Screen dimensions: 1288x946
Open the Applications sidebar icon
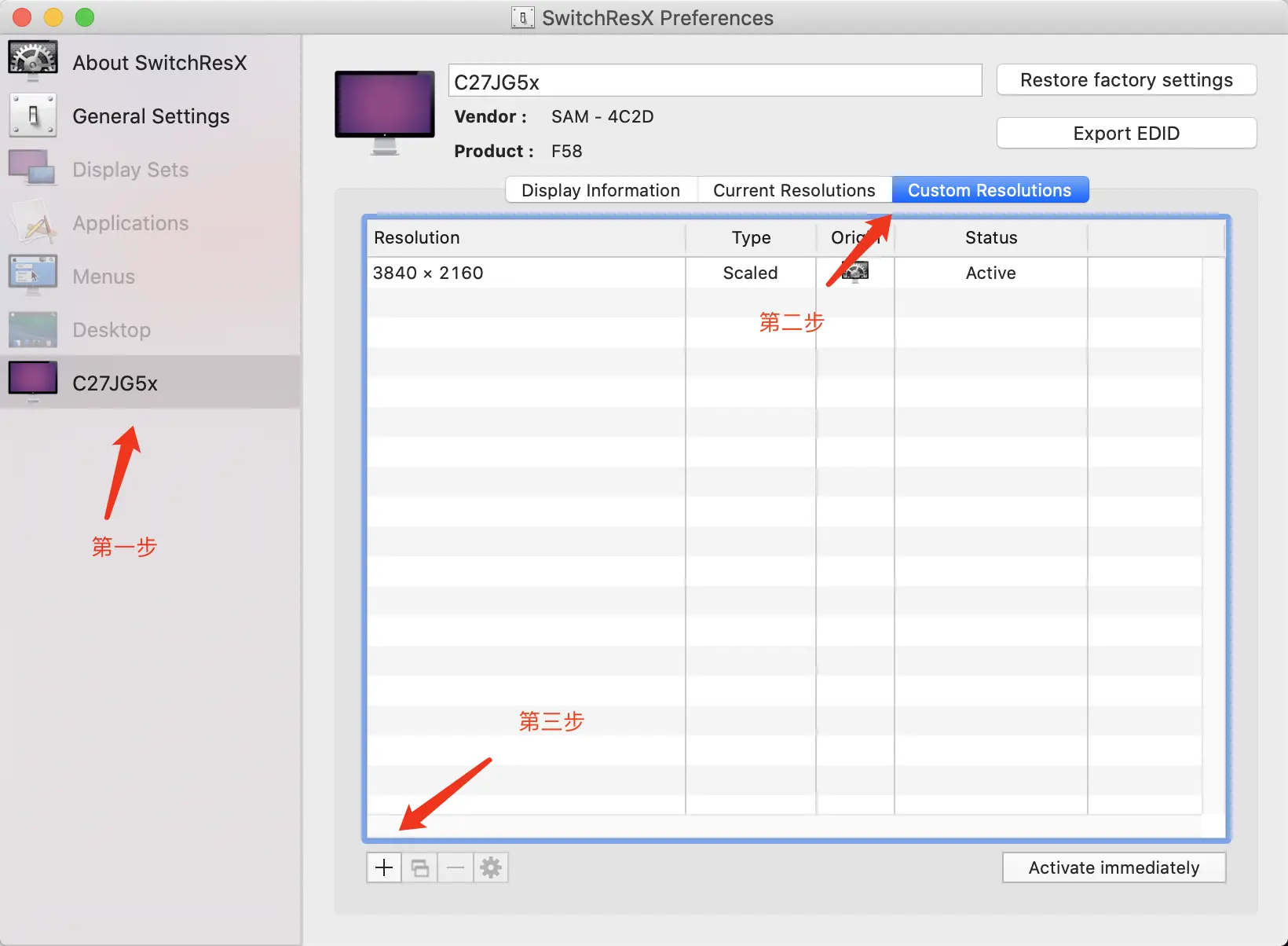click(33, 223)
